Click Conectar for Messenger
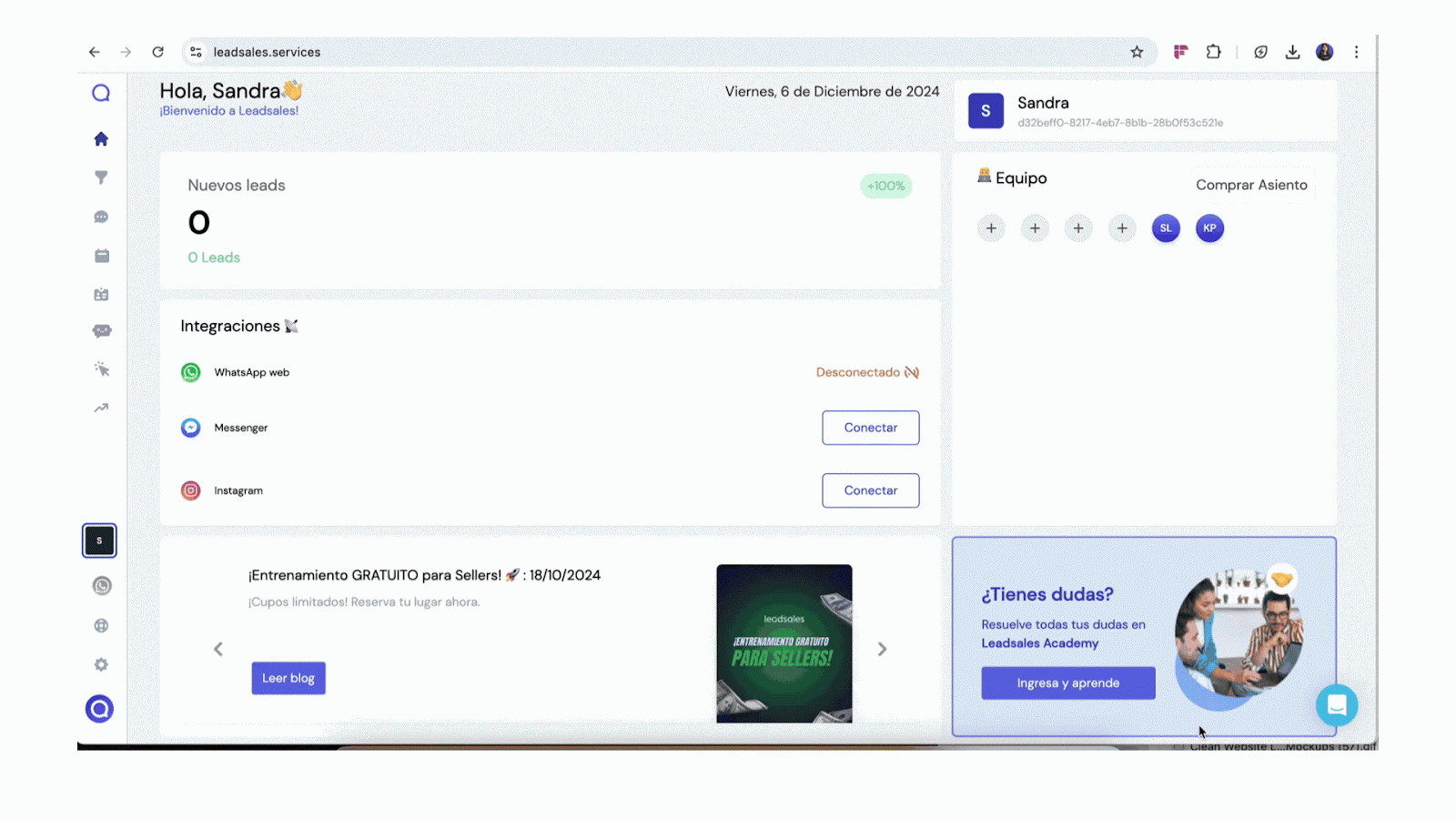Screen dimensions: 1456x819 tap(870, 428)
